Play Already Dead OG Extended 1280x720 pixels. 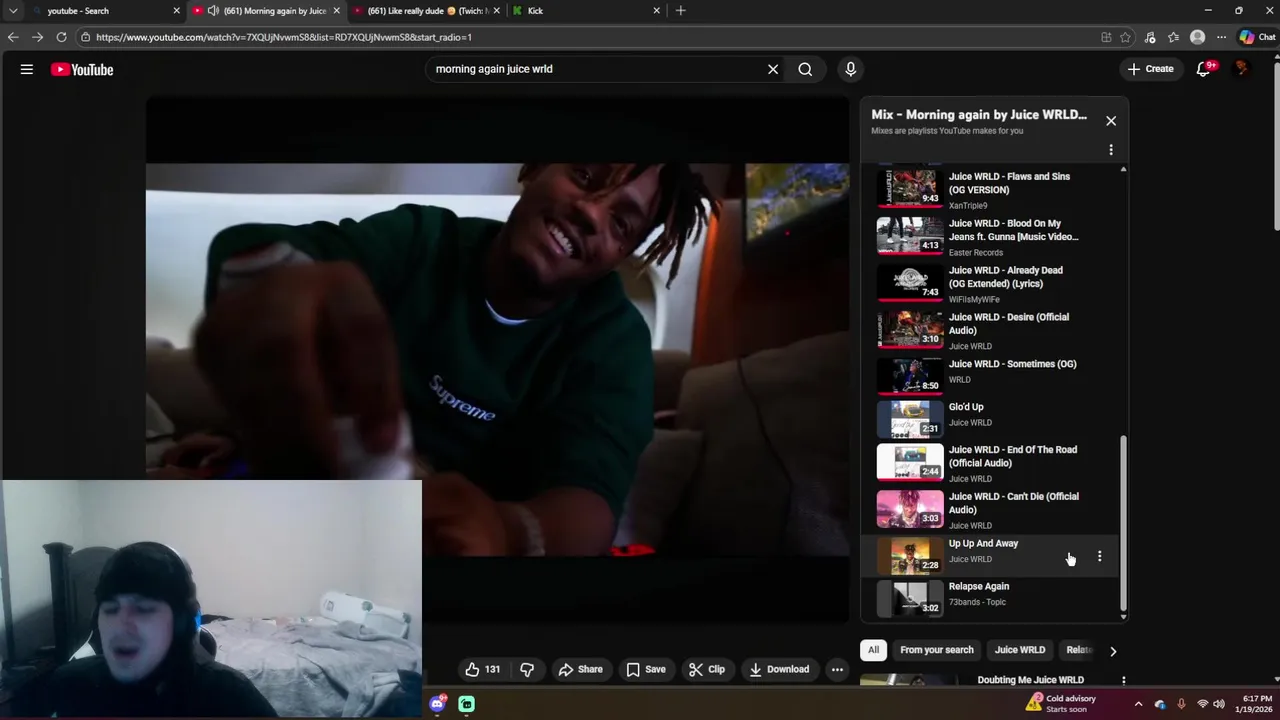(x=990, y=283)
